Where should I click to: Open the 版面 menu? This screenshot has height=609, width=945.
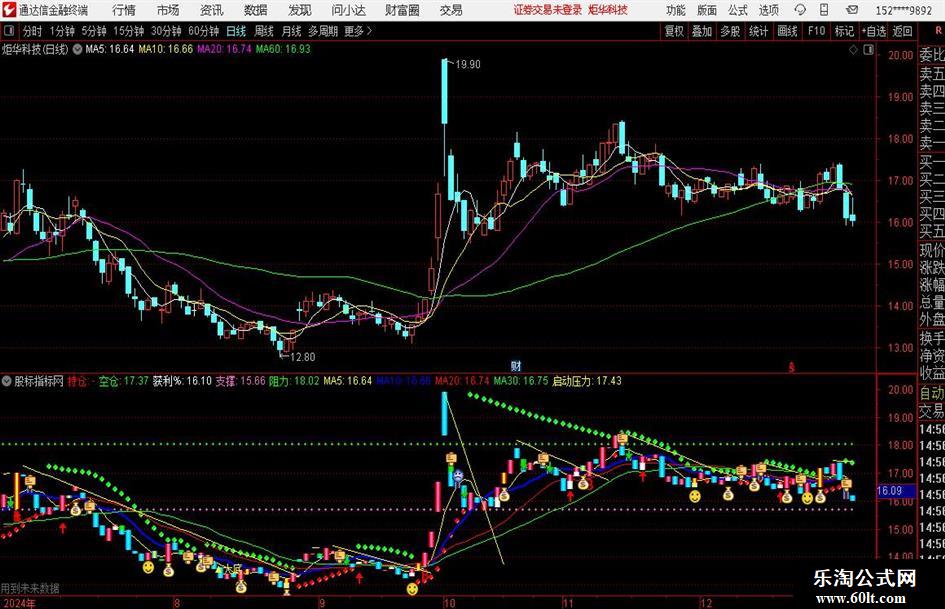707,10
